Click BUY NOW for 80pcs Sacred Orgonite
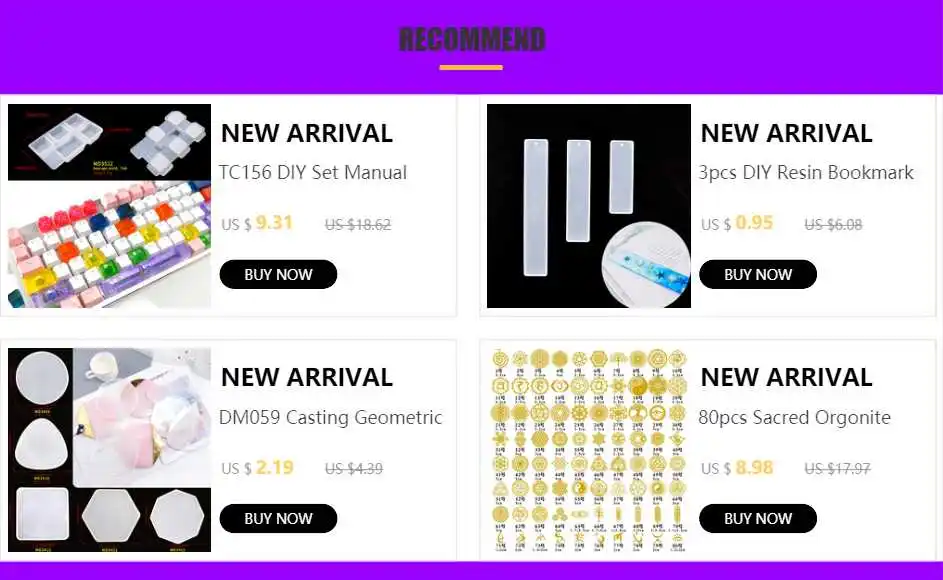The height and width of the screenshot is (580, 943). [x=758, y=519]
